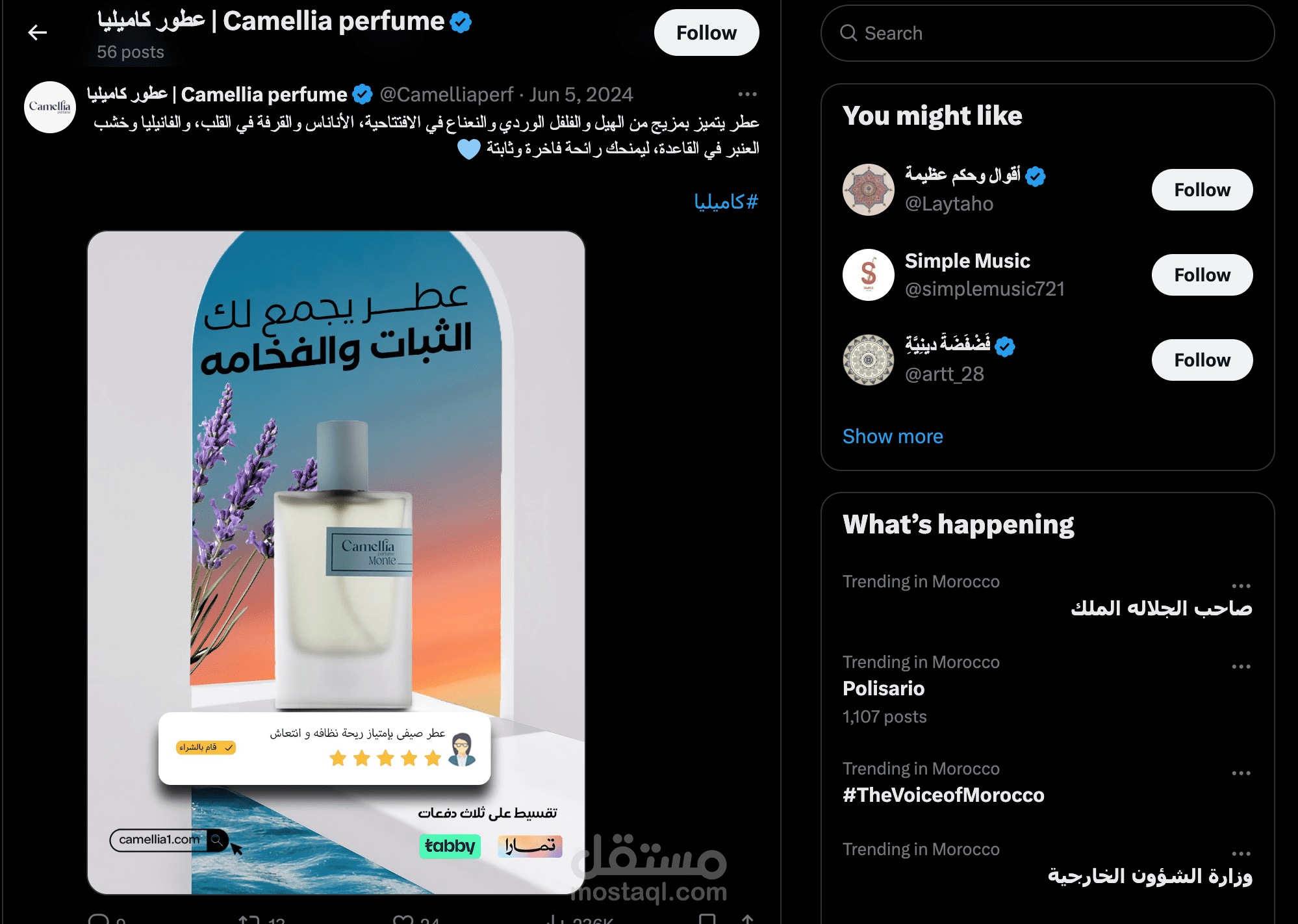Click the #كاميليا hashtag link
The height and width of the screenshot is (924, 1298).
pyautogui.click(x=726, y=202)
